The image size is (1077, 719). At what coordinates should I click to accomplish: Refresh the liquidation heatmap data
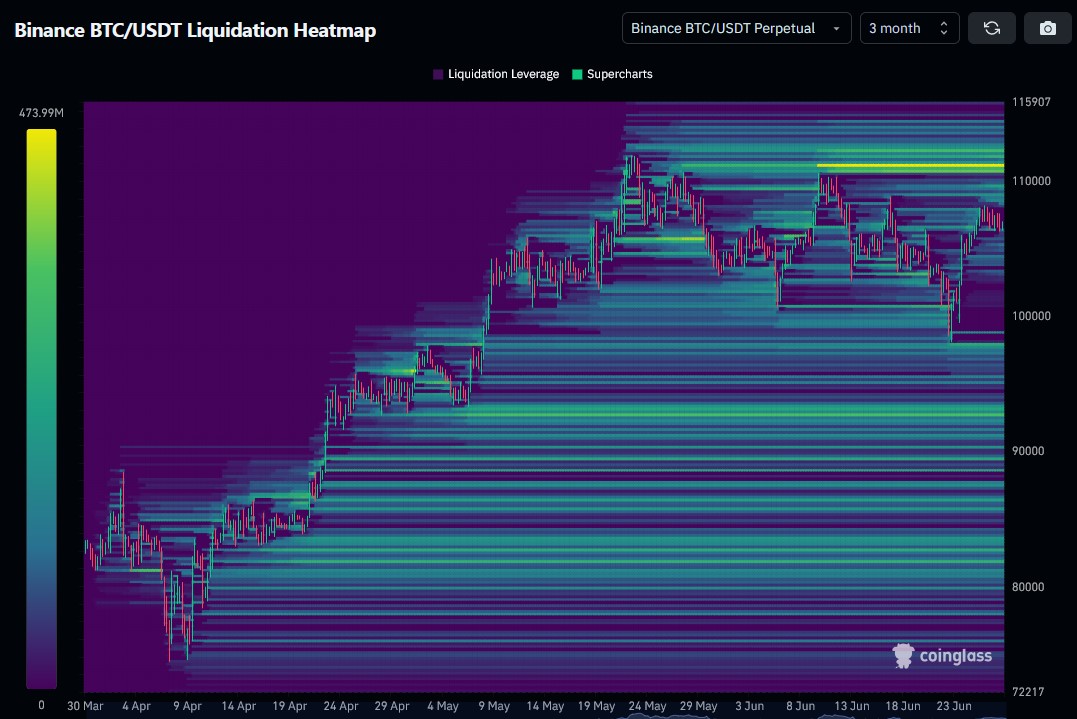click(991, 28)
